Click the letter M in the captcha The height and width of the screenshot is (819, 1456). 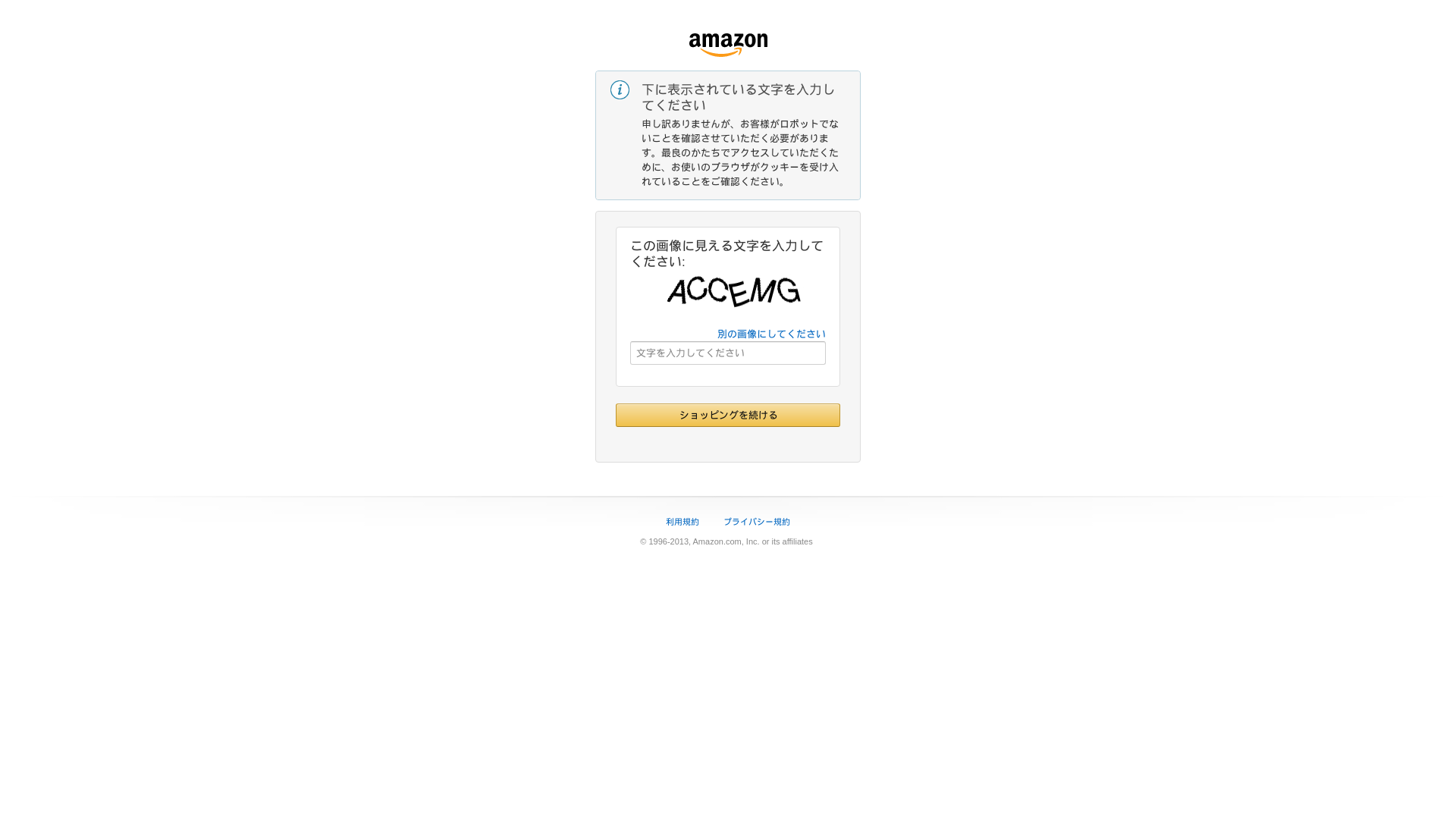pyautogui.click(x=763, y=291)
